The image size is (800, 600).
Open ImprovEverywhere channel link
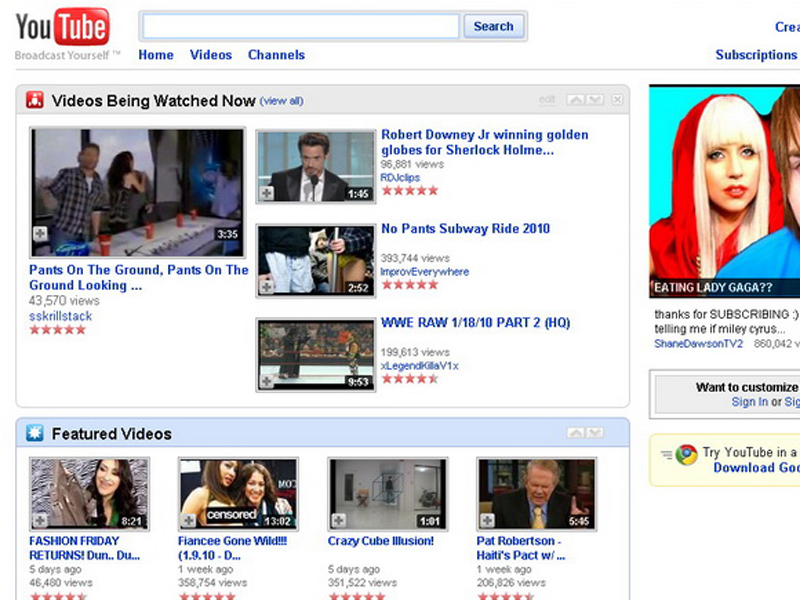tap(424, 271)
